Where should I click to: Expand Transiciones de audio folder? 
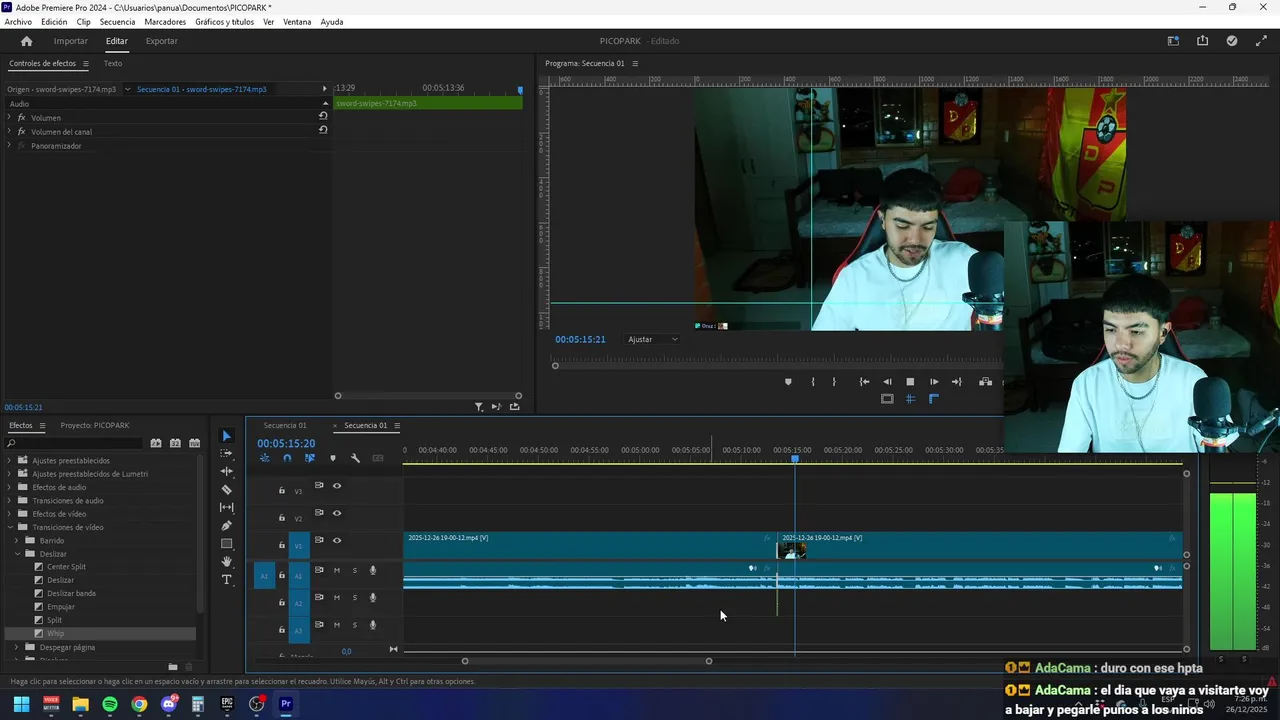(10, 500)
